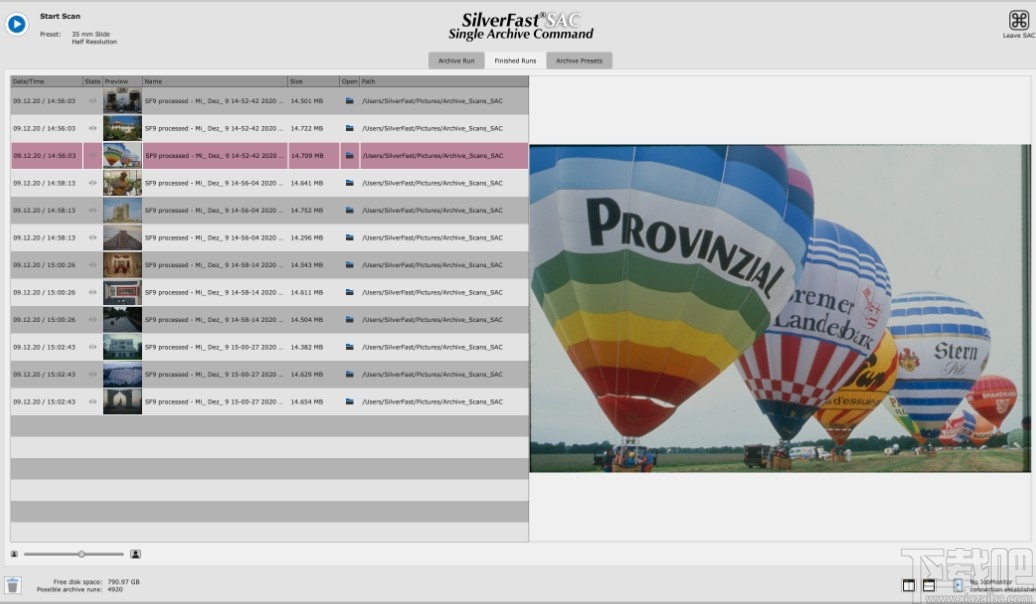Toggle the eye state of the 14.752 MB row

pyautogui.click(x=92, y=210)
